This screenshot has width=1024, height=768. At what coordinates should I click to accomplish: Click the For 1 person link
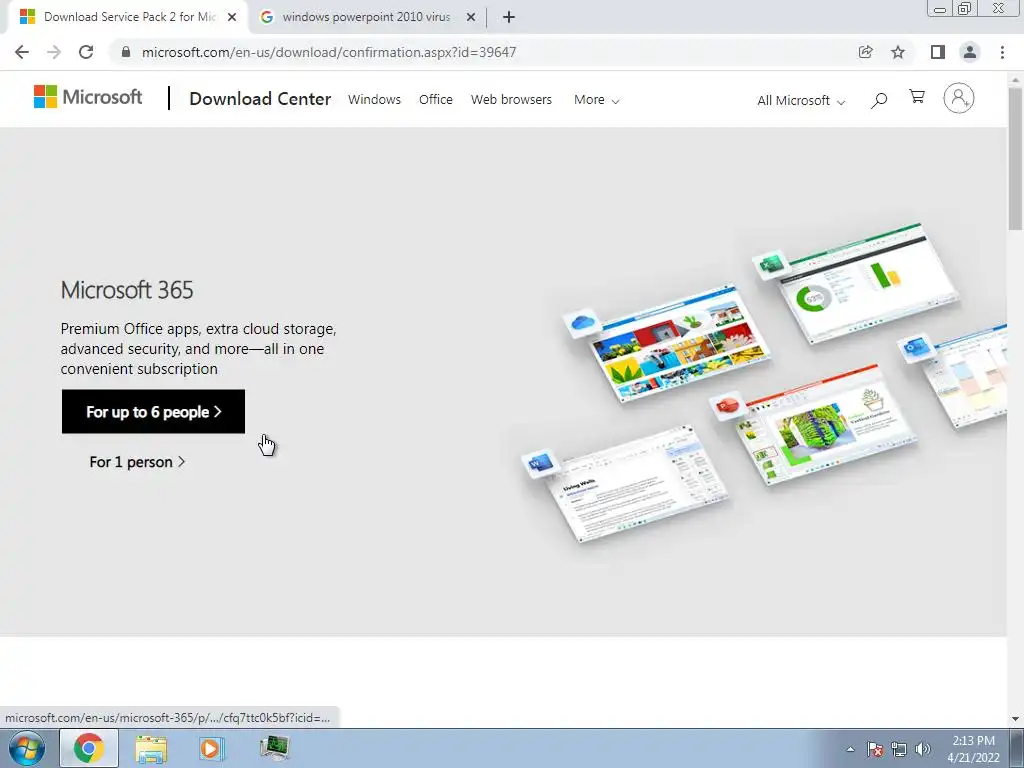(137, 462)
